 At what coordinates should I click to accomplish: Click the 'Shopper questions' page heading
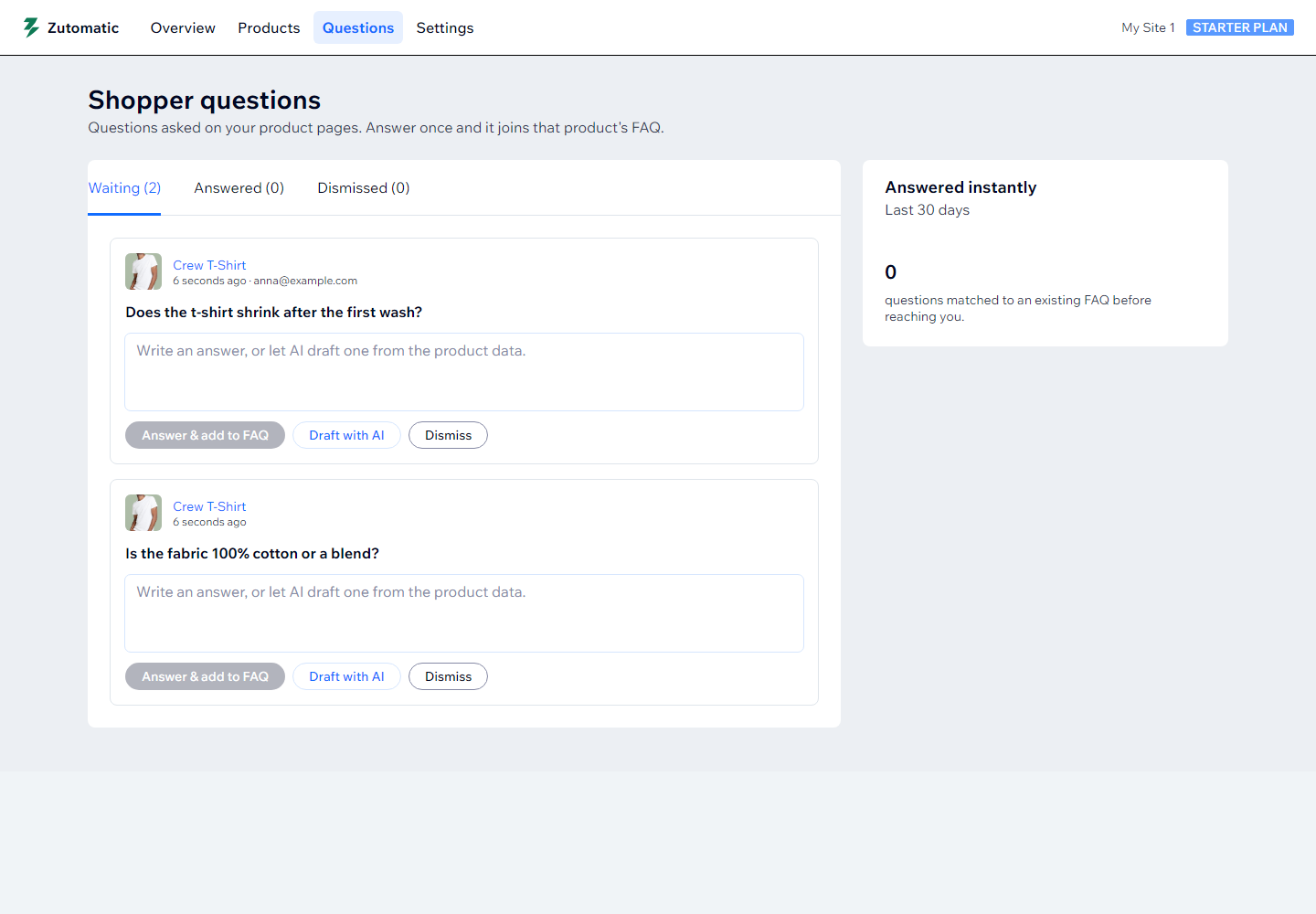pos(205,100)
